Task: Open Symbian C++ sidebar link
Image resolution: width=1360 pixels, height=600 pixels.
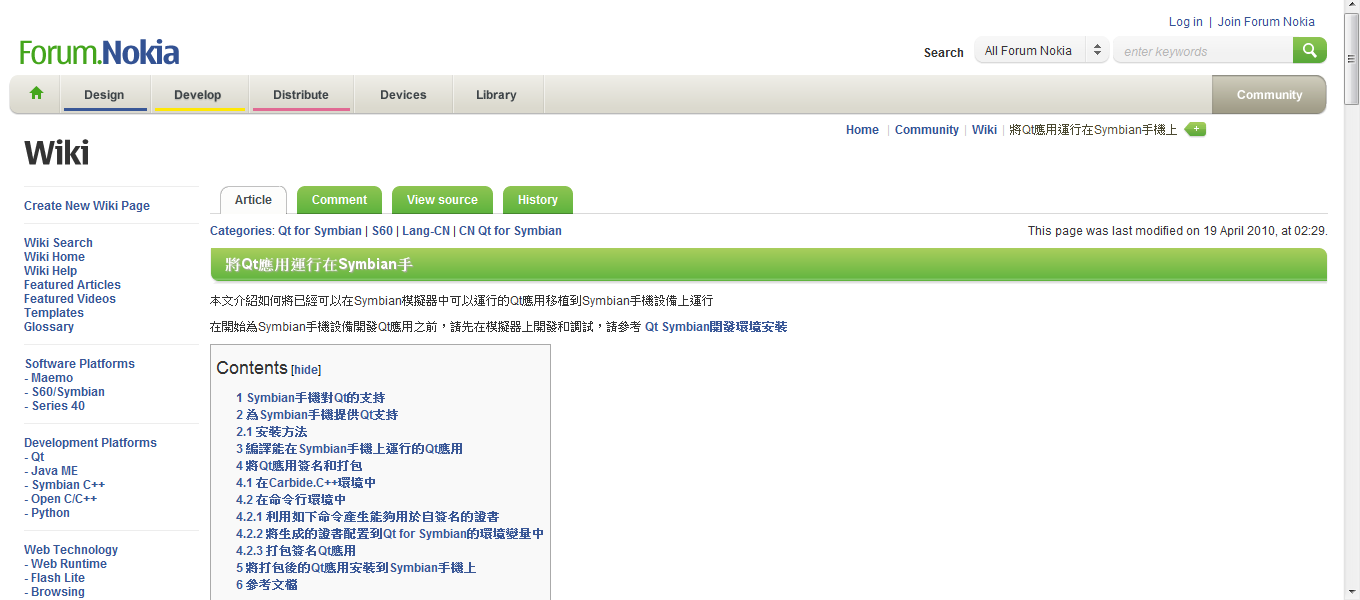Action: (68, 485)
